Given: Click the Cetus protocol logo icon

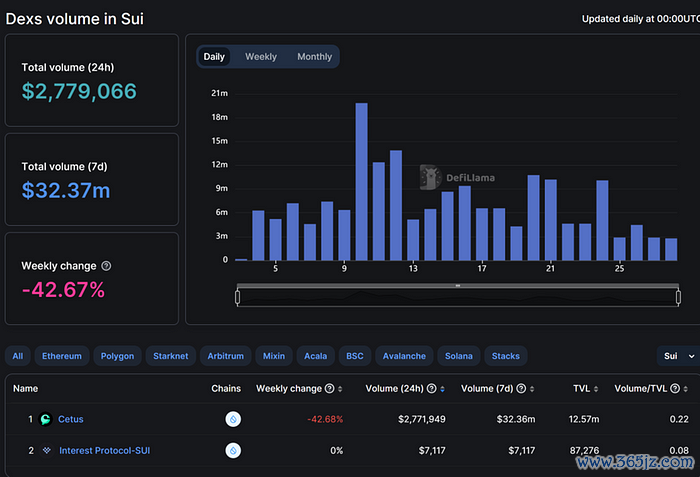Looking at the screenshot, I should click(x=46, y=419).
